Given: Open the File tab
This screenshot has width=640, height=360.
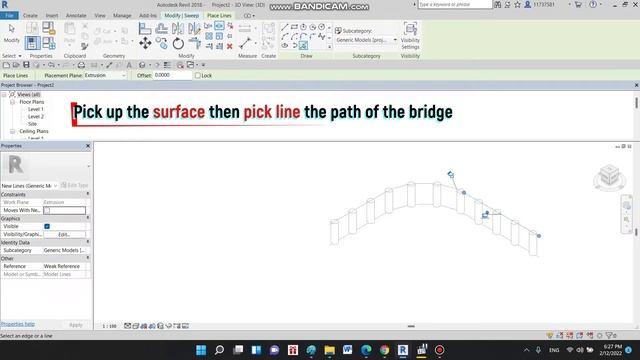Looking at the screenshot, I should coord(9,16).
